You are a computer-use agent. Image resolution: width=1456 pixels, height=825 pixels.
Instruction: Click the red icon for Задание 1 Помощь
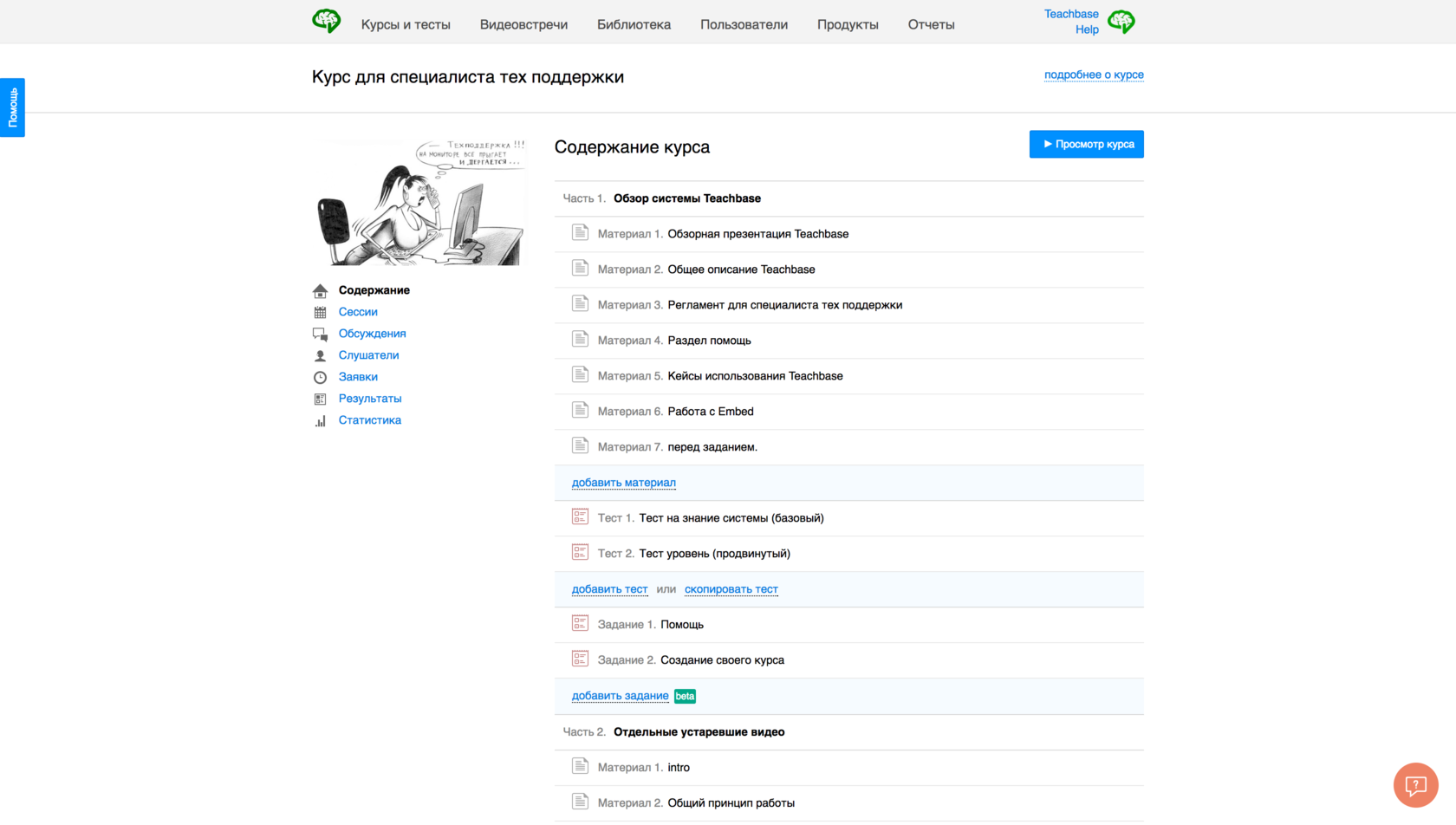pos(581,623)
